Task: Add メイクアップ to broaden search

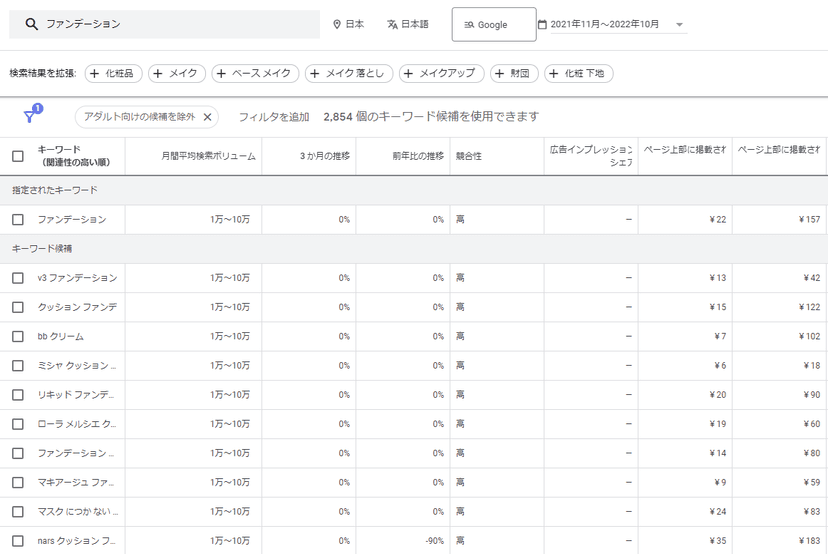Action: (441, 73)
